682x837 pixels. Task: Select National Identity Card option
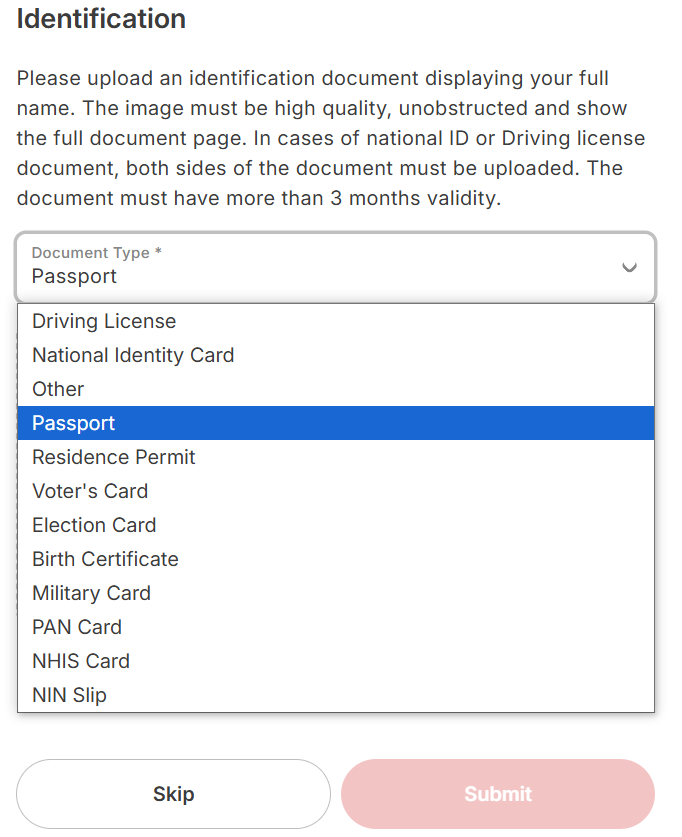[x=133, y=355]
